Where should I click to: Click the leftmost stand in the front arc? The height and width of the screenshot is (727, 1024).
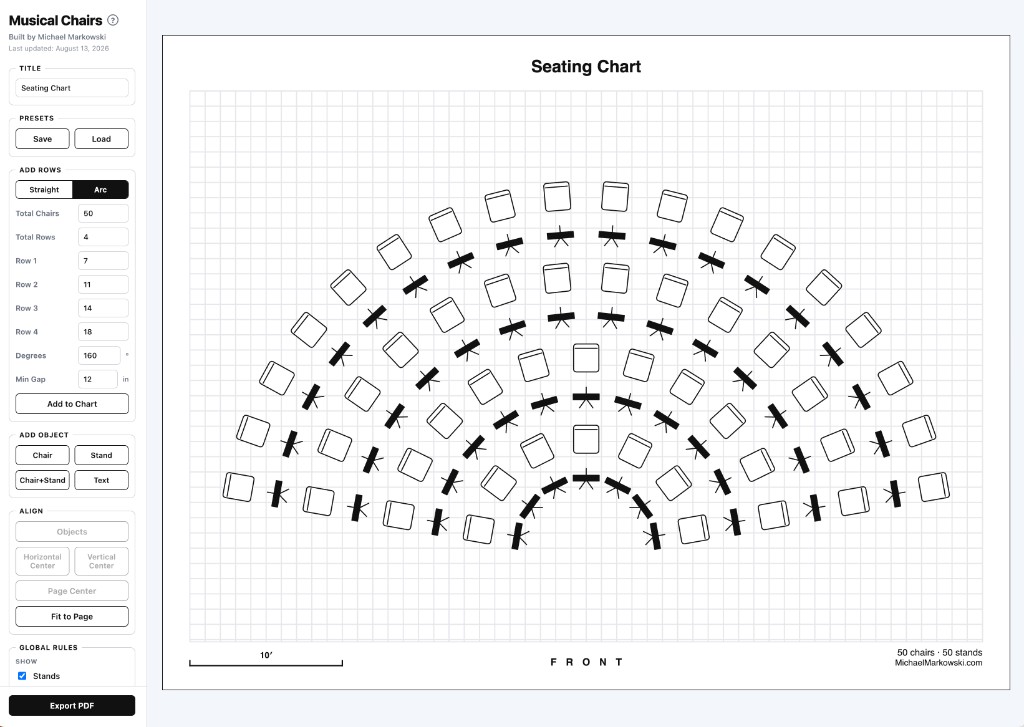pyautogui.click(x=519, y=536)
